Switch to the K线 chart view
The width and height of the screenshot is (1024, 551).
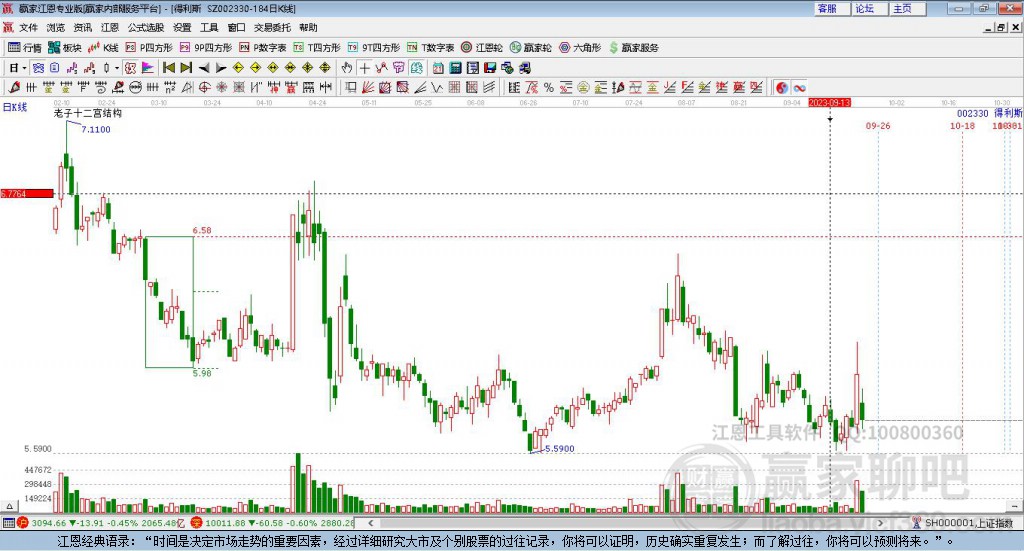(103, 48)
